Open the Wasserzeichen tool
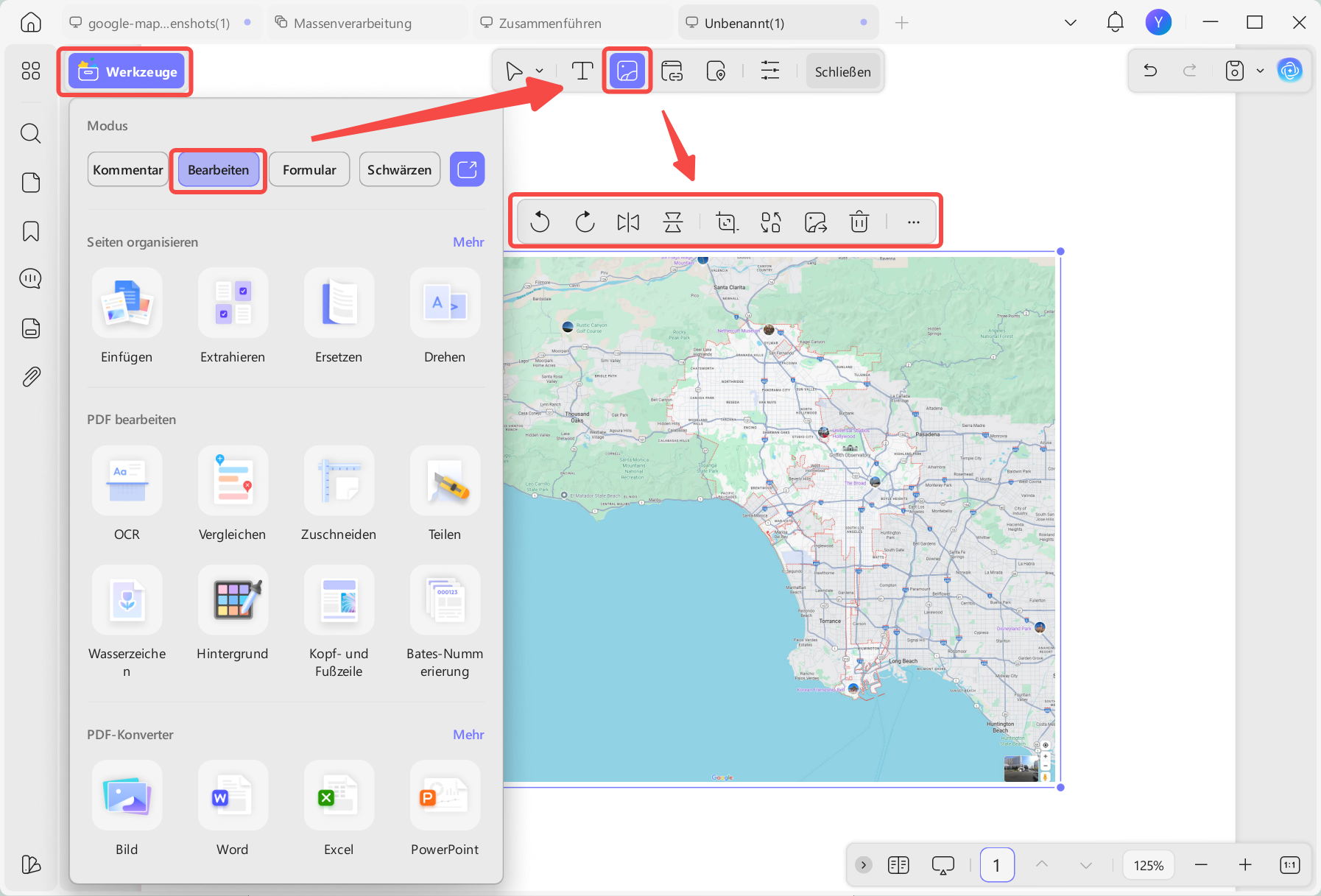The height and width of the screenshot is (896, 1321). point(127,621)
